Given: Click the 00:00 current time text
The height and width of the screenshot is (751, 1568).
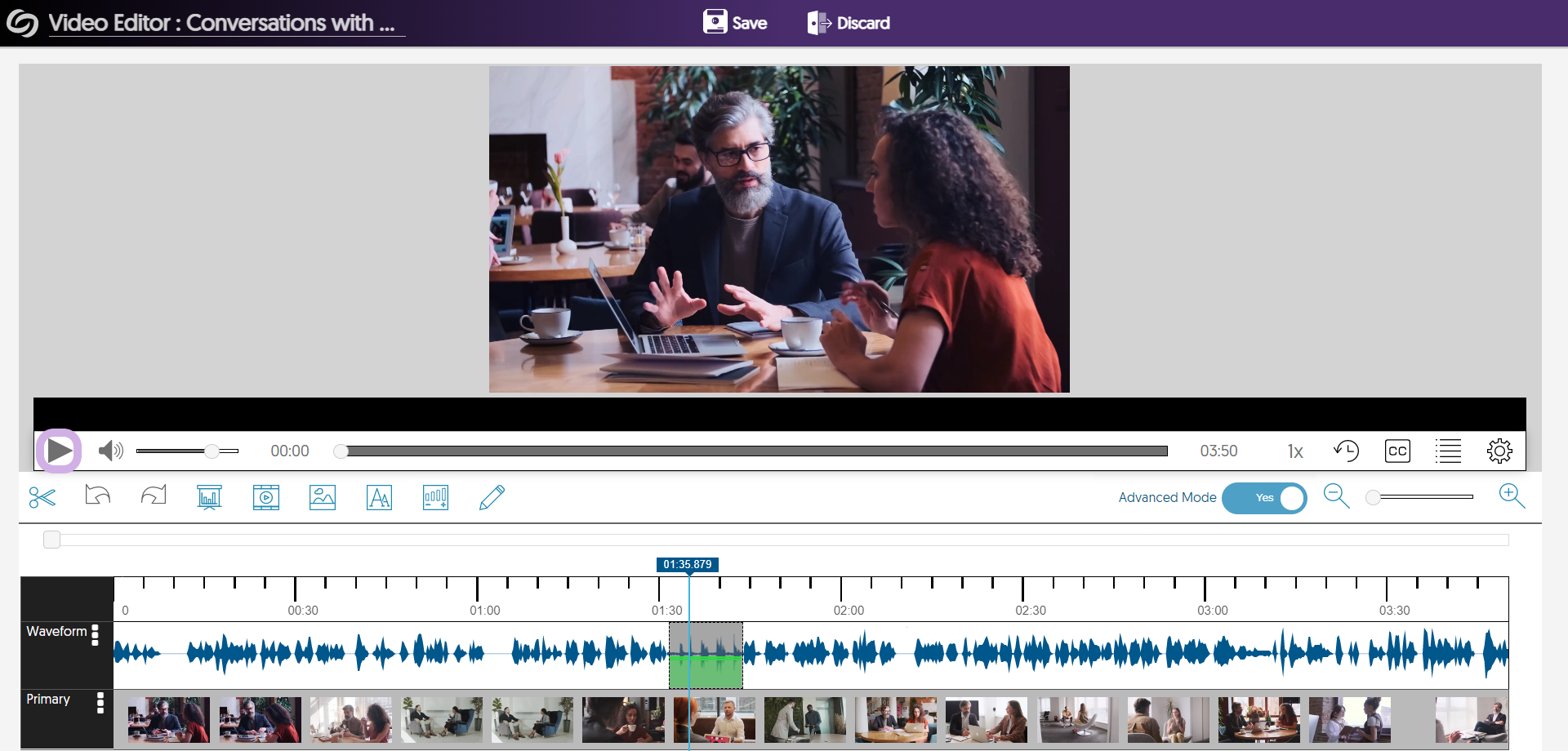Looking at the screenshot, I should pos(290,451).
